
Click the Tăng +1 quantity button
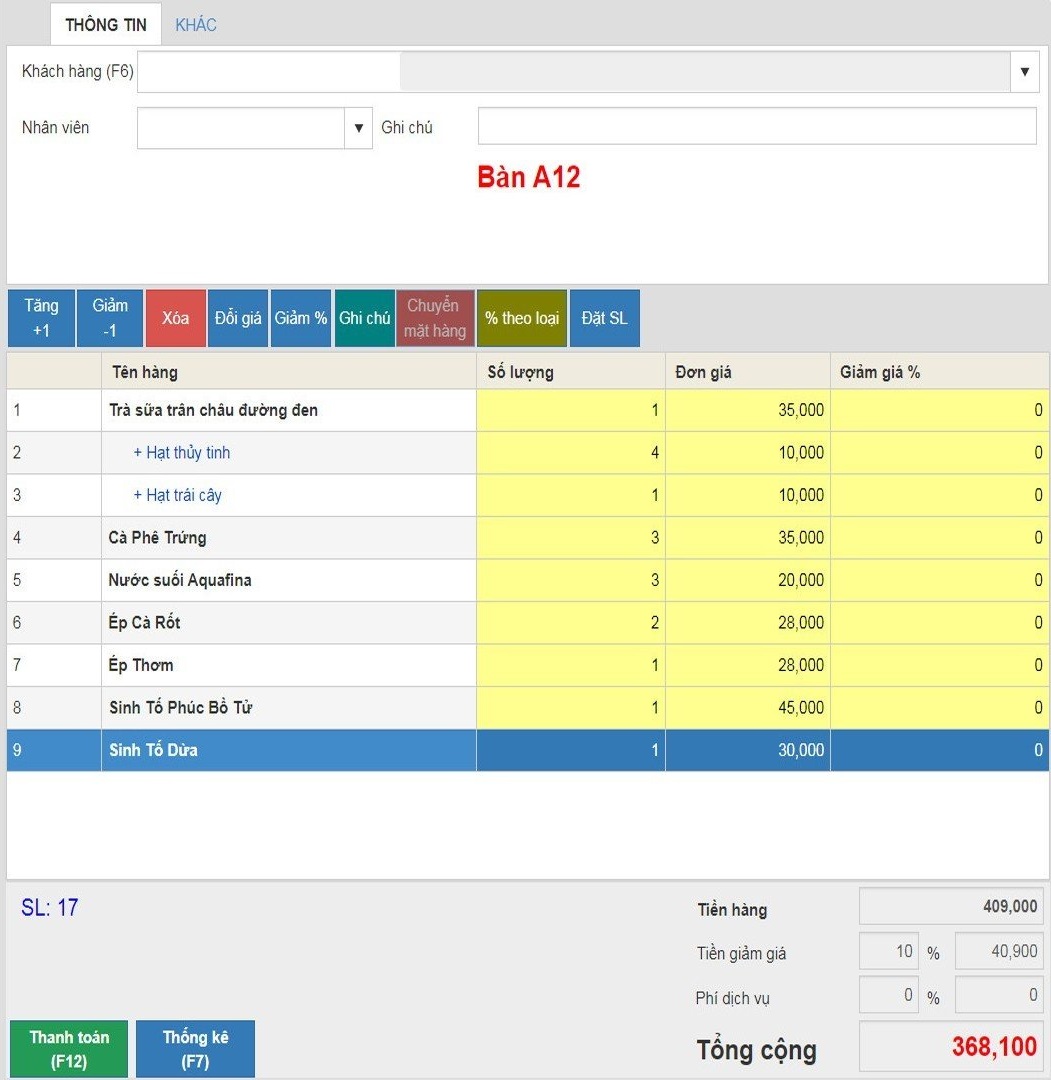pyautogui.click(x=41, y=318)
